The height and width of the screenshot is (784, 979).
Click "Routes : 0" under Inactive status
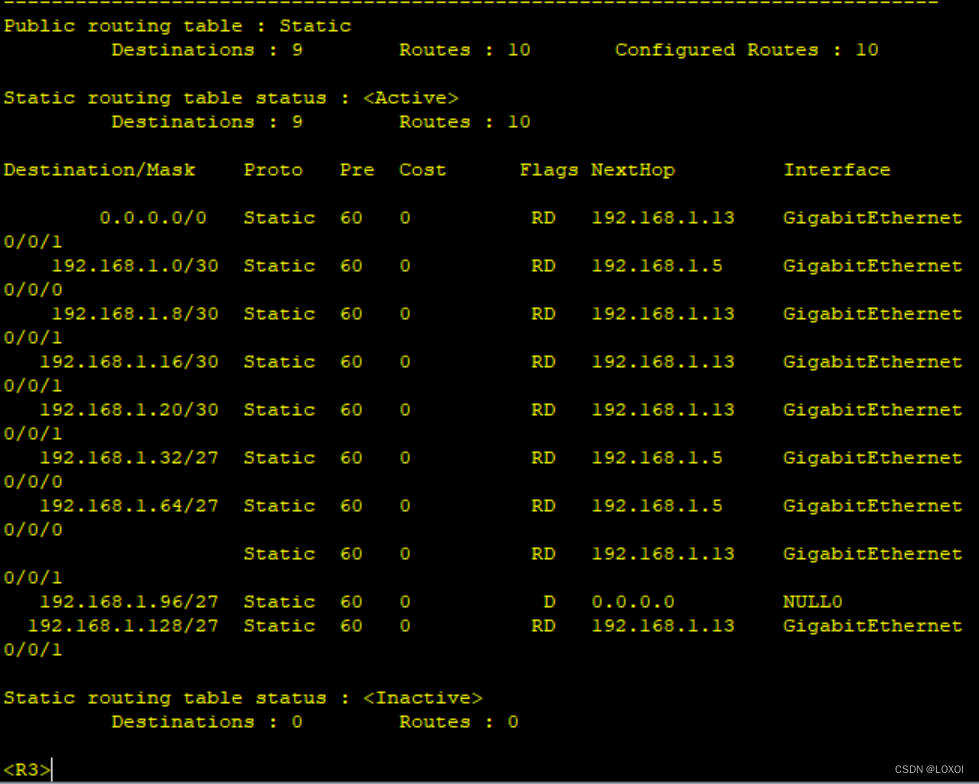(x=459, y=722)
